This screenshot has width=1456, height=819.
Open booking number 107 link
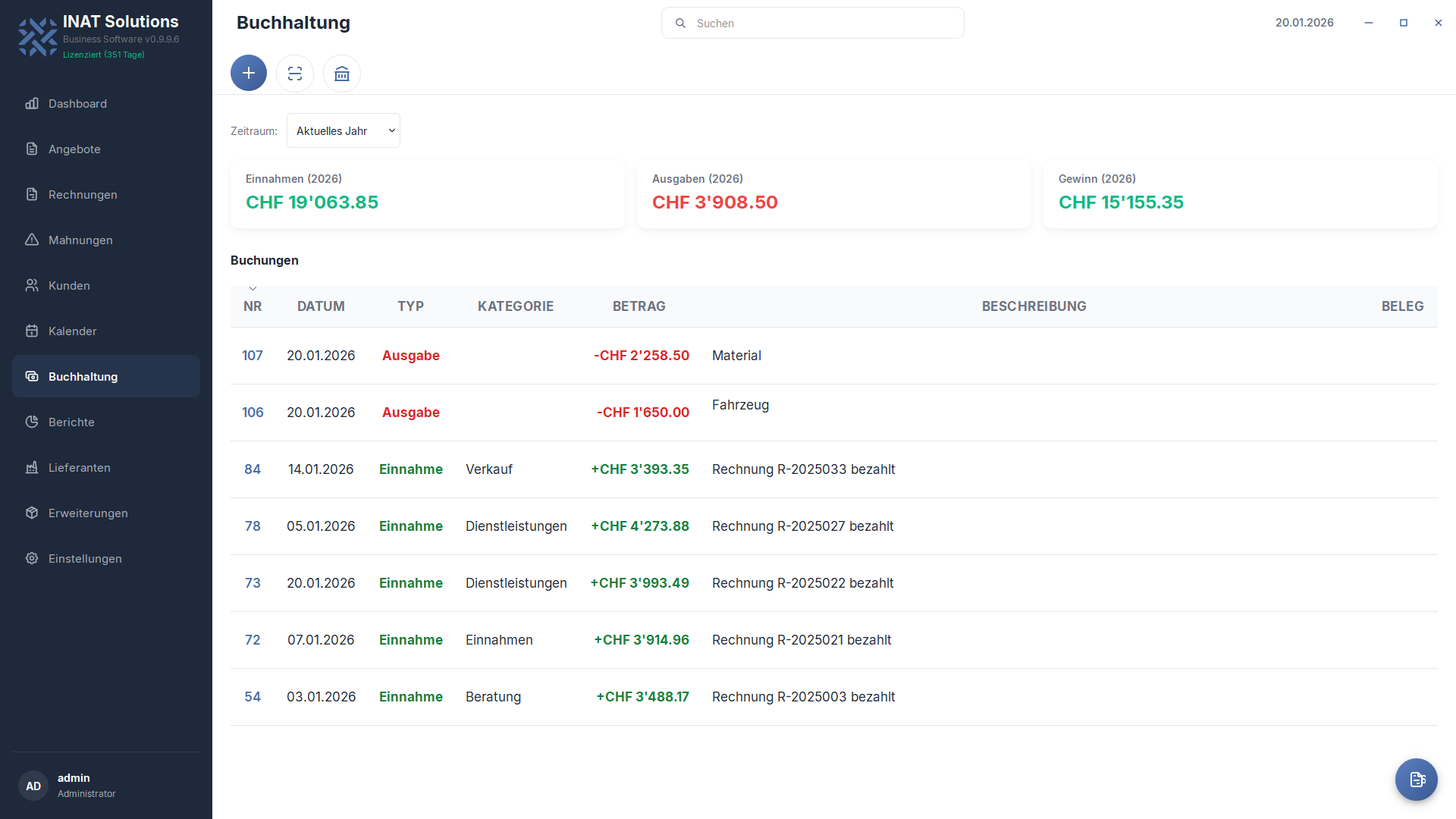pyautogui.click(x=253, y=356)
